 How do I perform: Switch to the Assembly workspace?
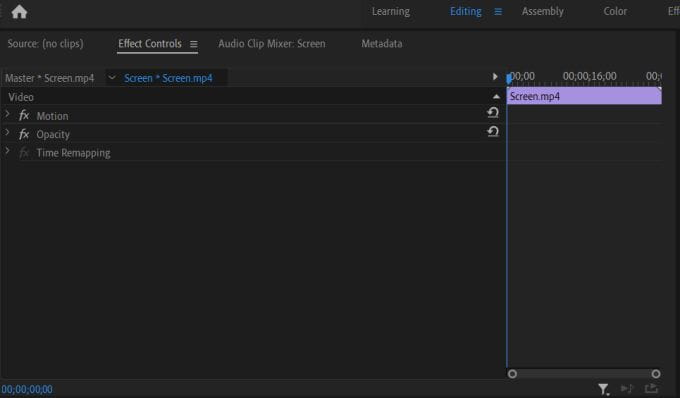coord(543,11)
